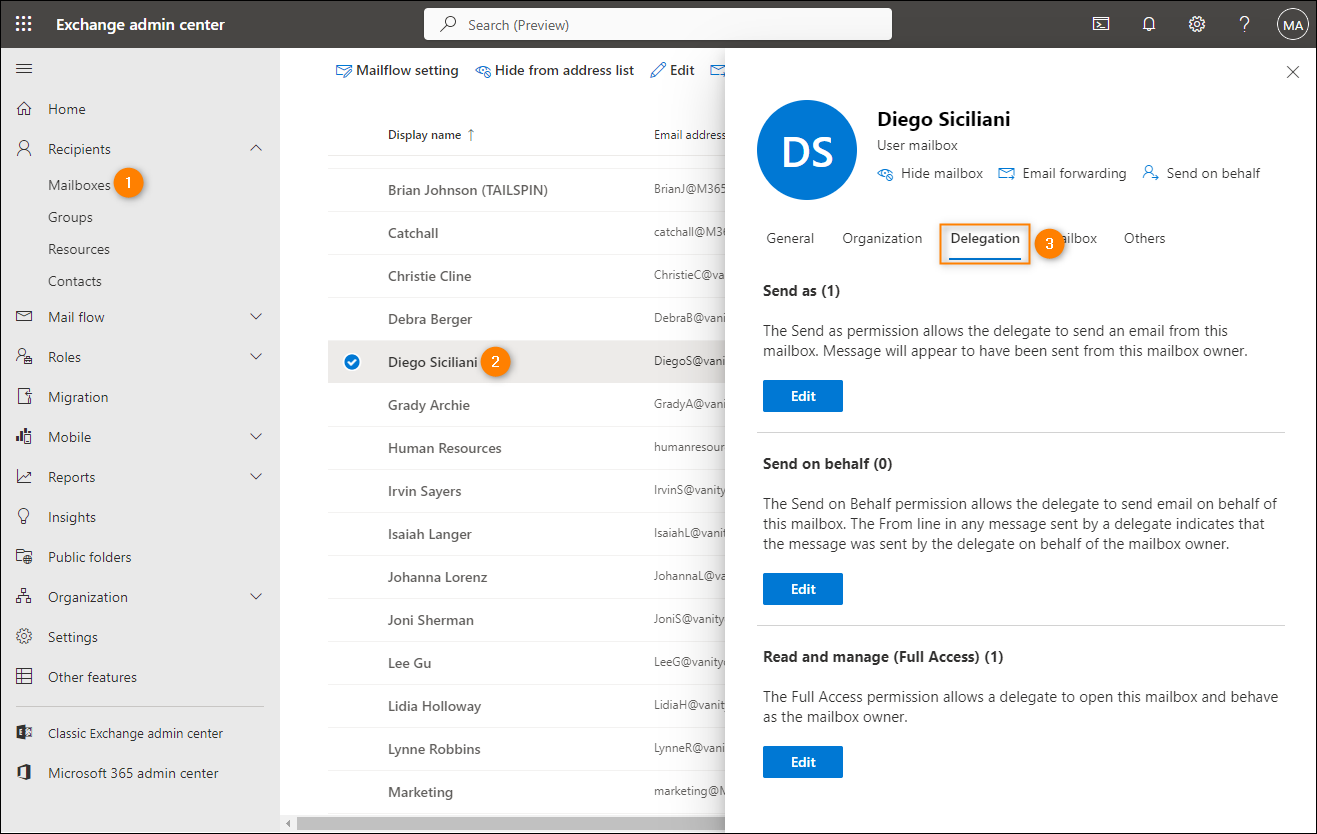Switch to the Organization tab
Screen dimensions: 1317x834
(882, 238)
